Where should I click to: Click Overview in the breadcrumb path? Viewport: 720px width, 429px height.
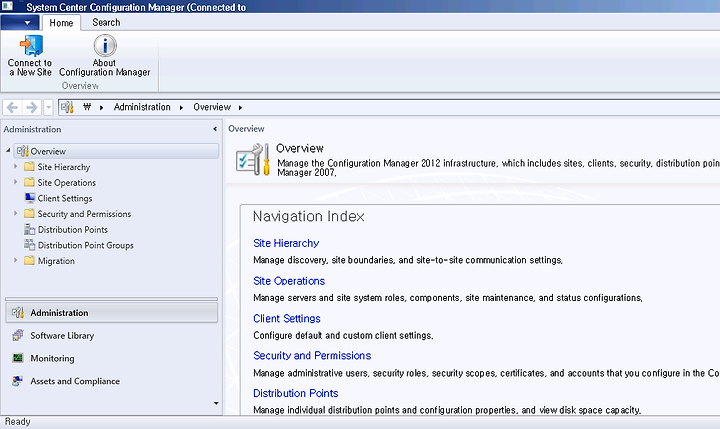[x=212, y=107]
